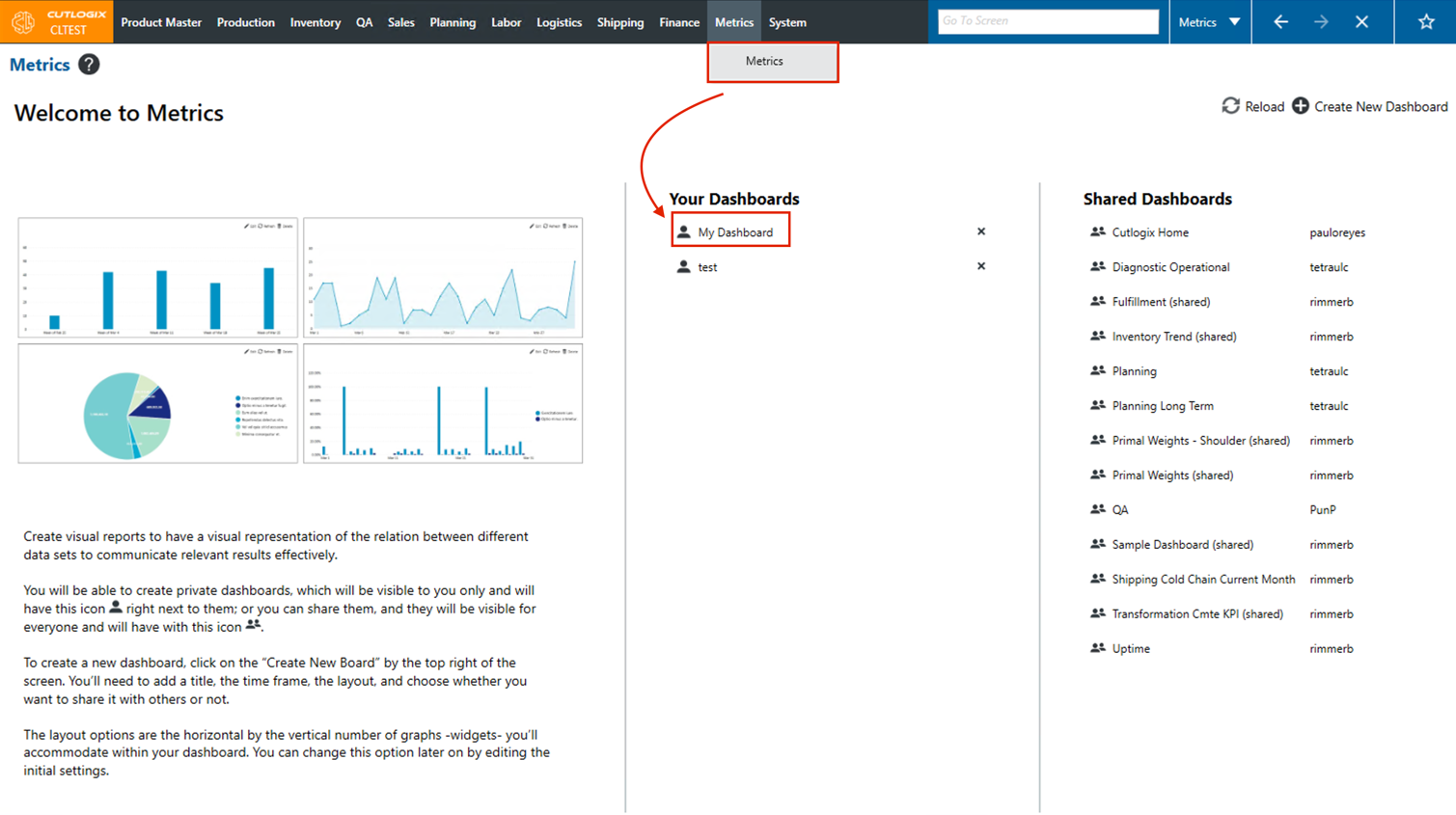Open the Cutlogix Home shared dashboard
The width and height of the screenshot is (1456, 815).
pos(1149,232)
